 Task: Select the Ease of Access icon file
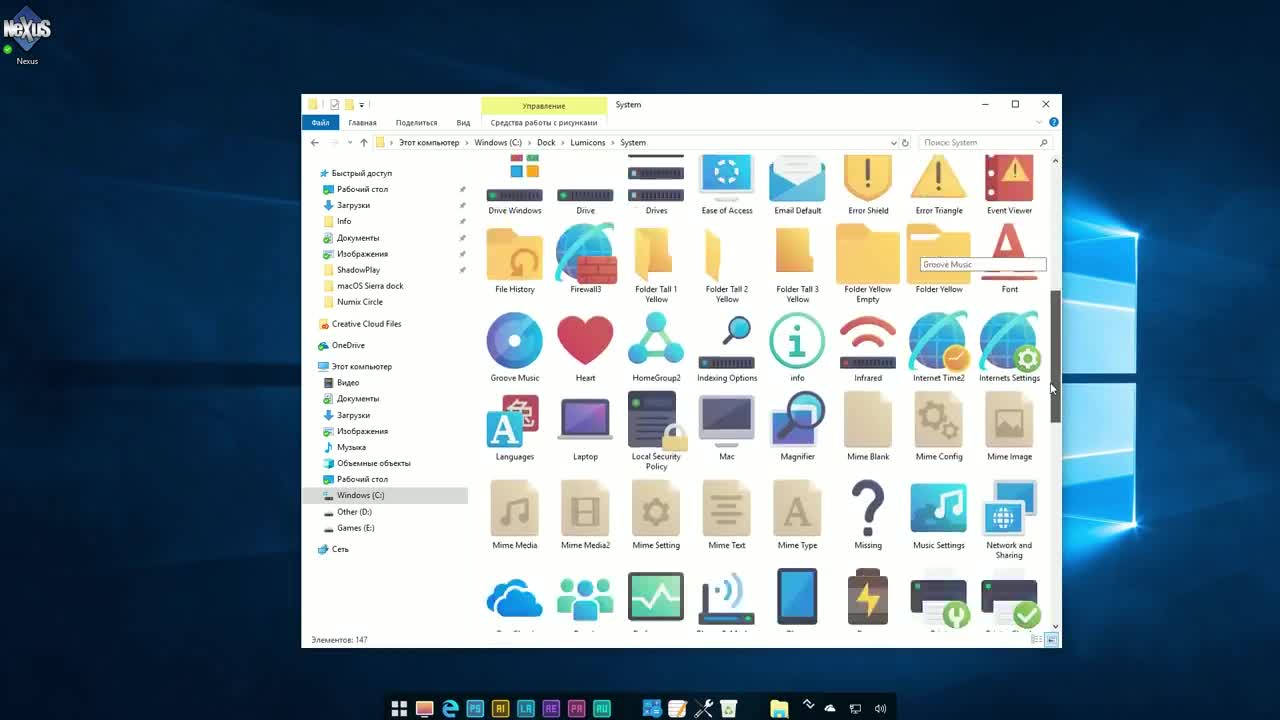727,186
